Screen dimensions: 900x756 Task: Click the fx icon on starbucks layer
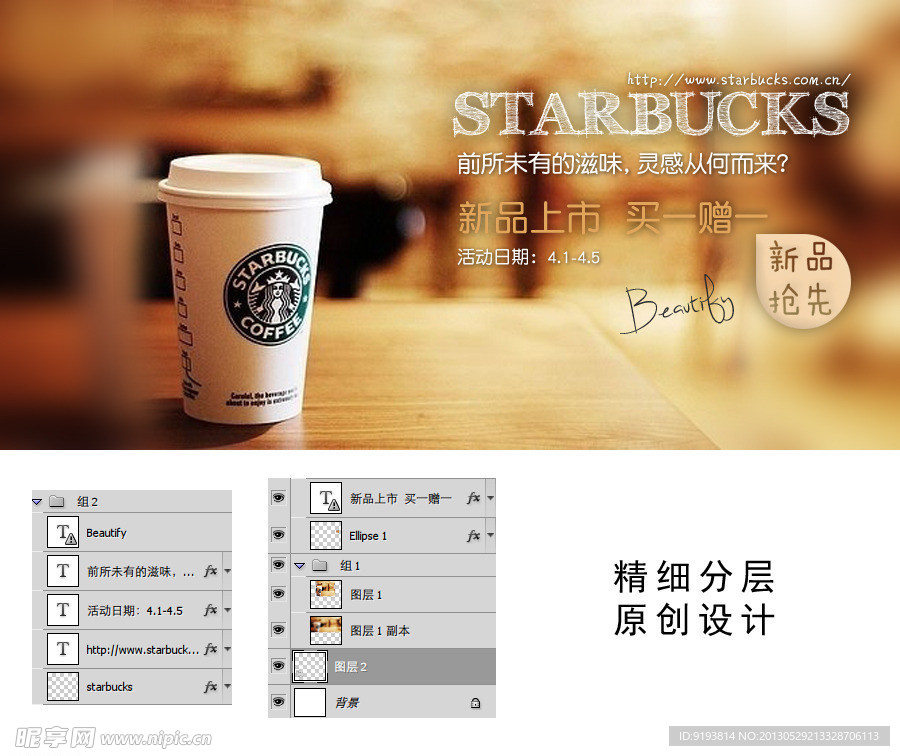pos(211,687)
